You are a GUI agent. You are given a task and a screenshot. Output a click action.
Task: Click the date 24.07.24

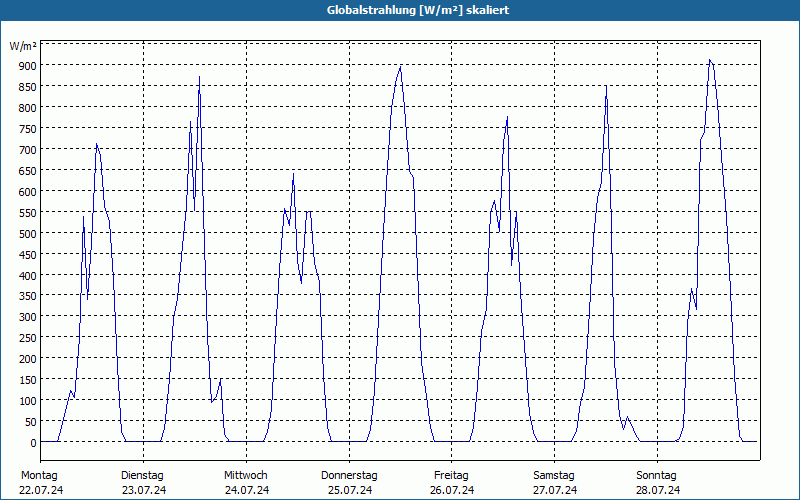point(247,490)
